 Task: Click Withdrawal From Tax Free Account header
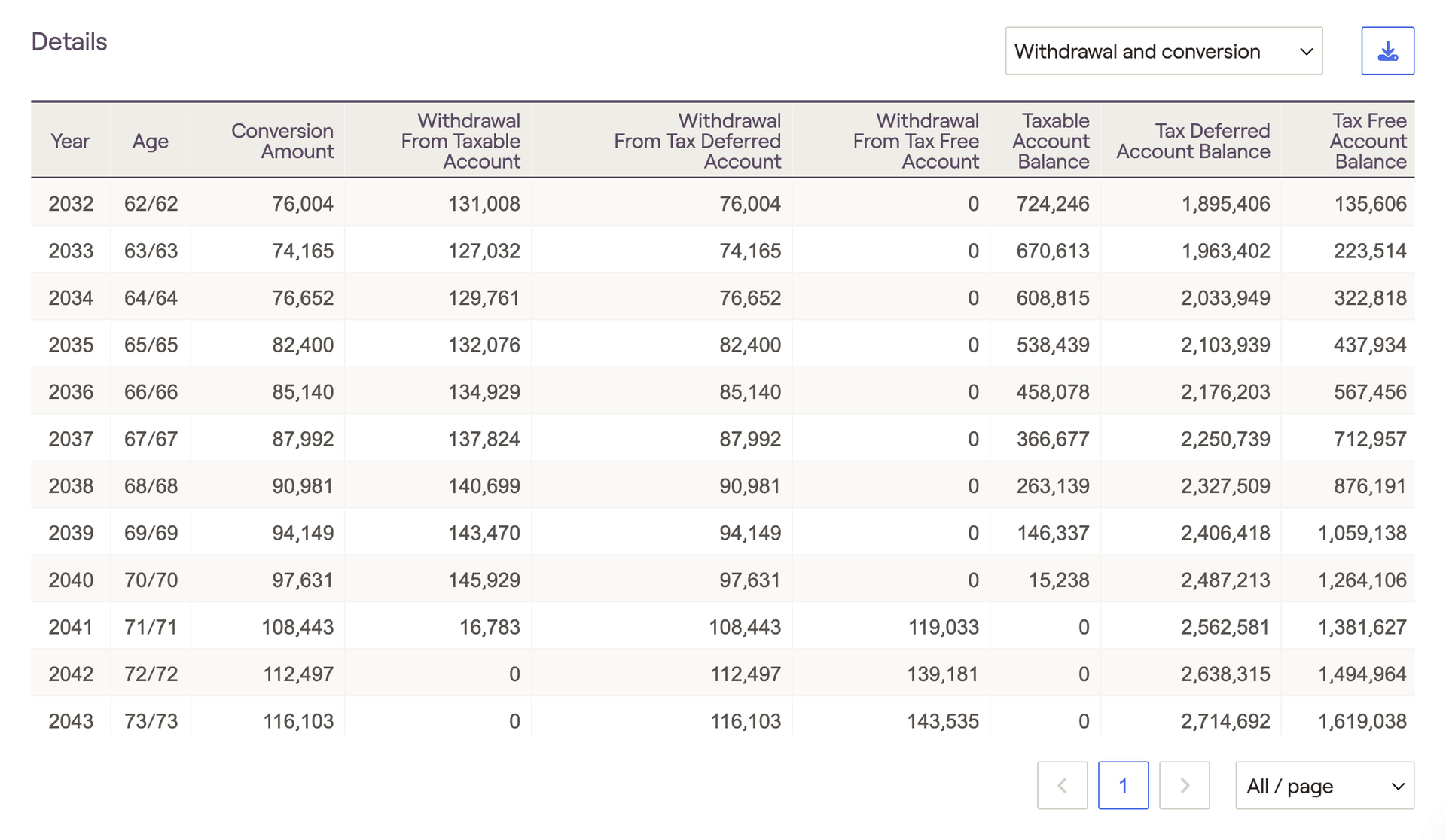click(916, 141)
